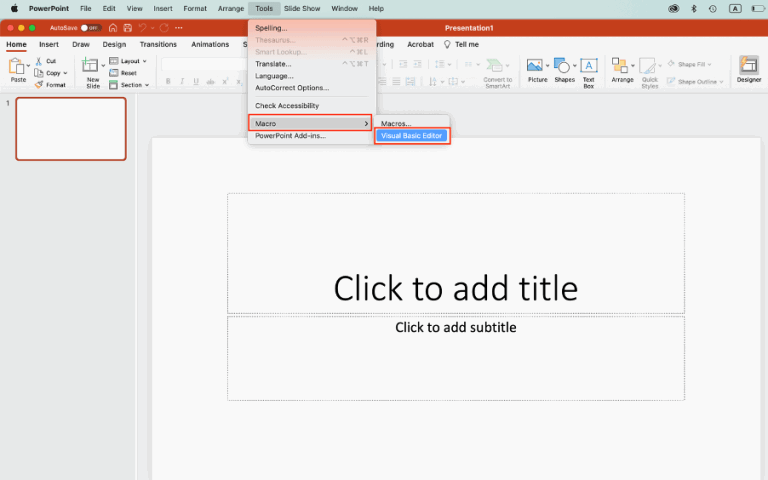
Task: Select Check Accessibility in Tools menu
Action: 287,105
